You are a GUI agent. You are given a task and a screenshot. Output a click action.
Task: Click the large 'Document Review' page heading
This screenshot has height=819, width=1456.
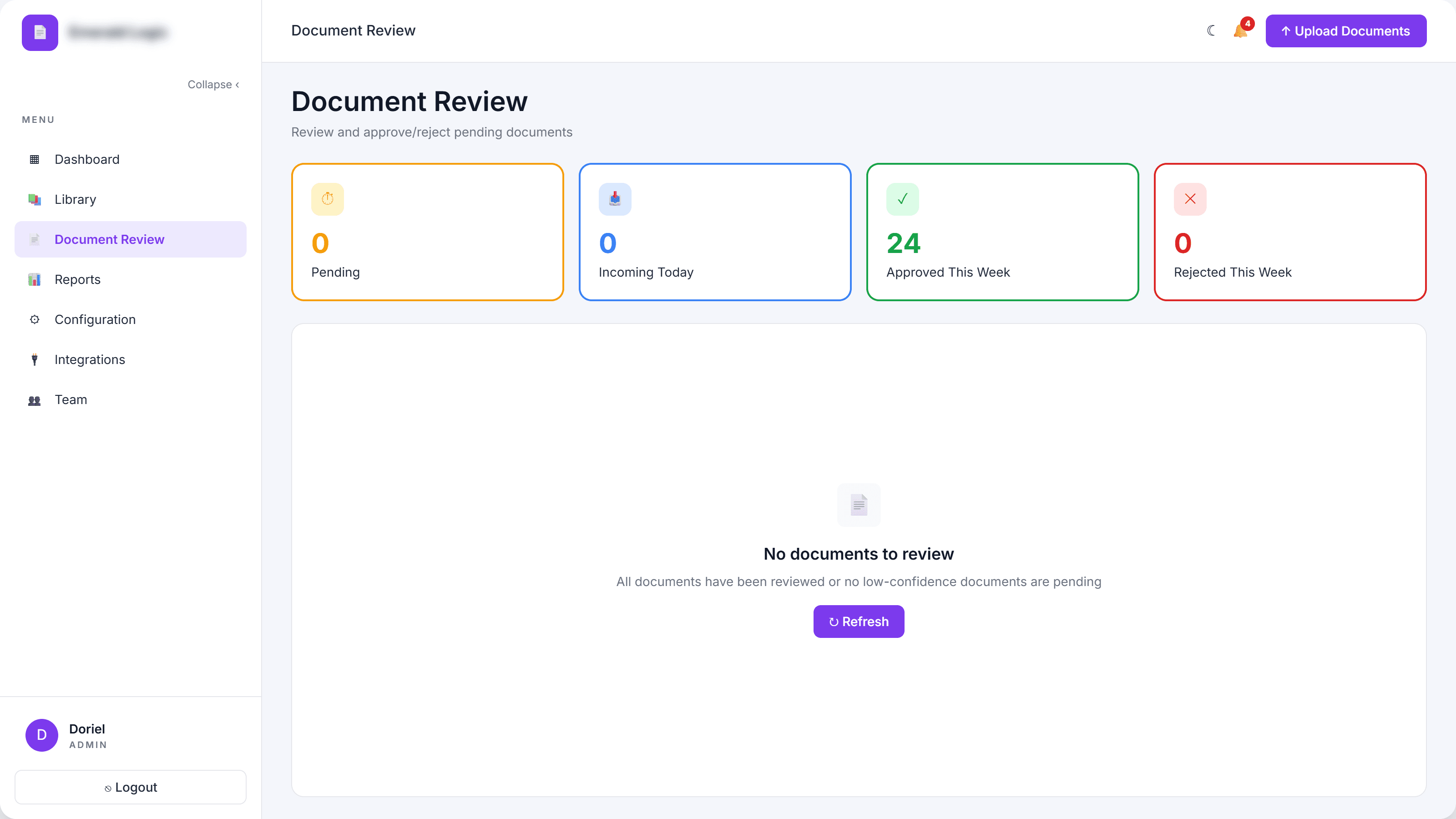(x=409, y=102)
